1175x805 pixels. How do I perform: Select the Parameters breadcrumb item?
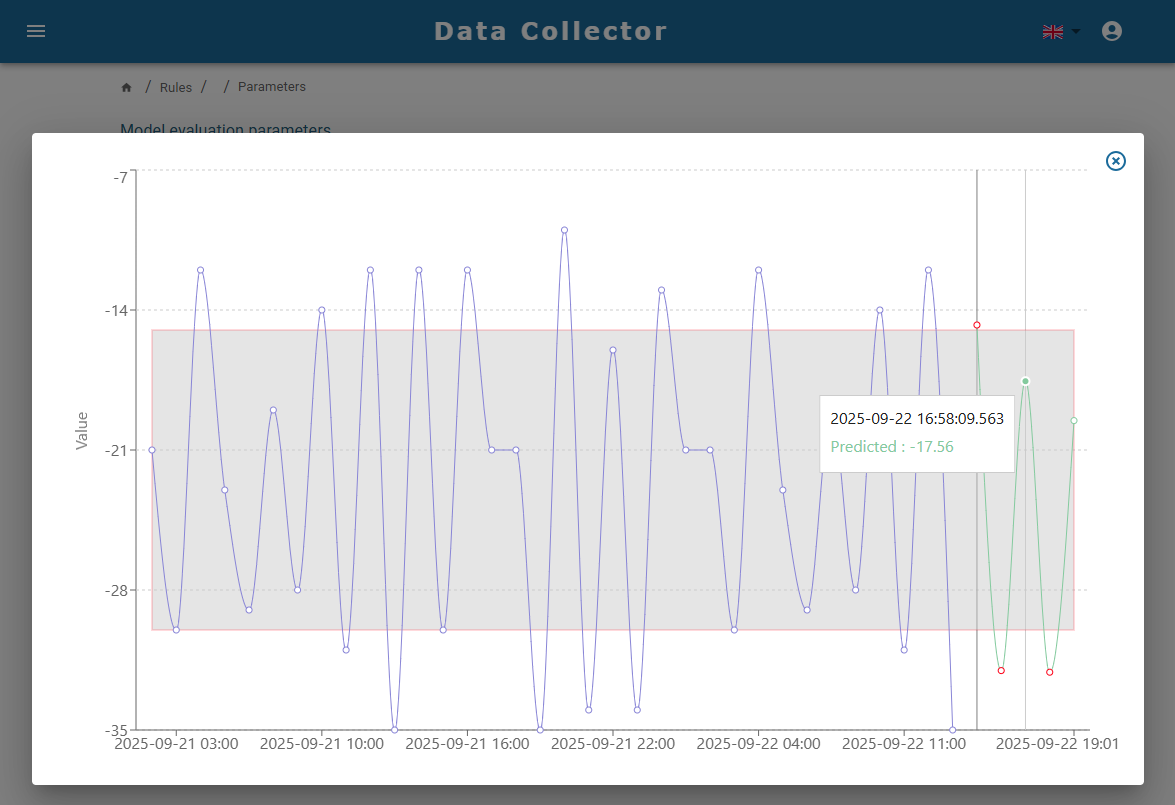(271, 87)
